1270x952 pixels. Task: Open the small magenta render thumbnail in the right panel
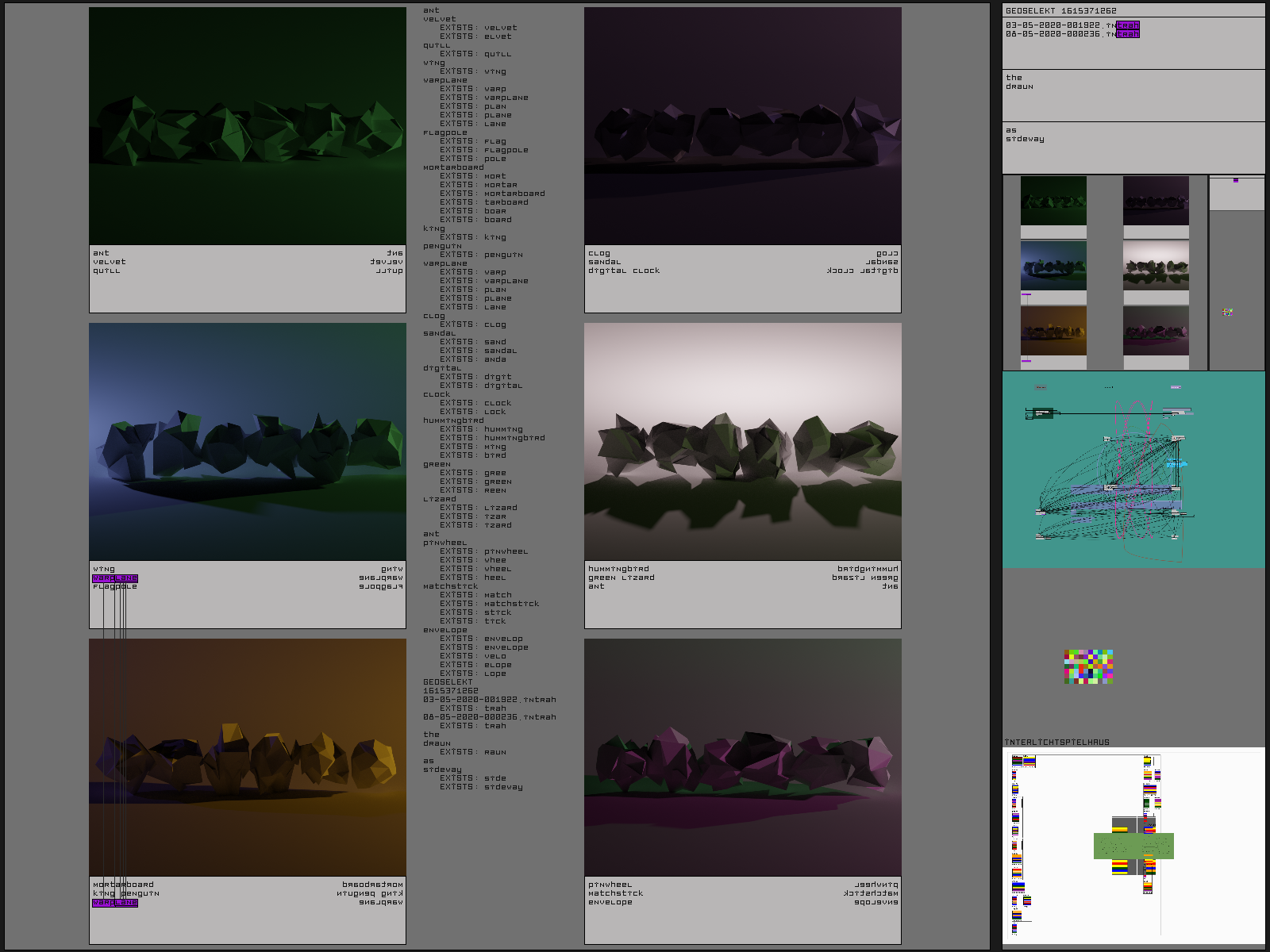point(1156,331)
